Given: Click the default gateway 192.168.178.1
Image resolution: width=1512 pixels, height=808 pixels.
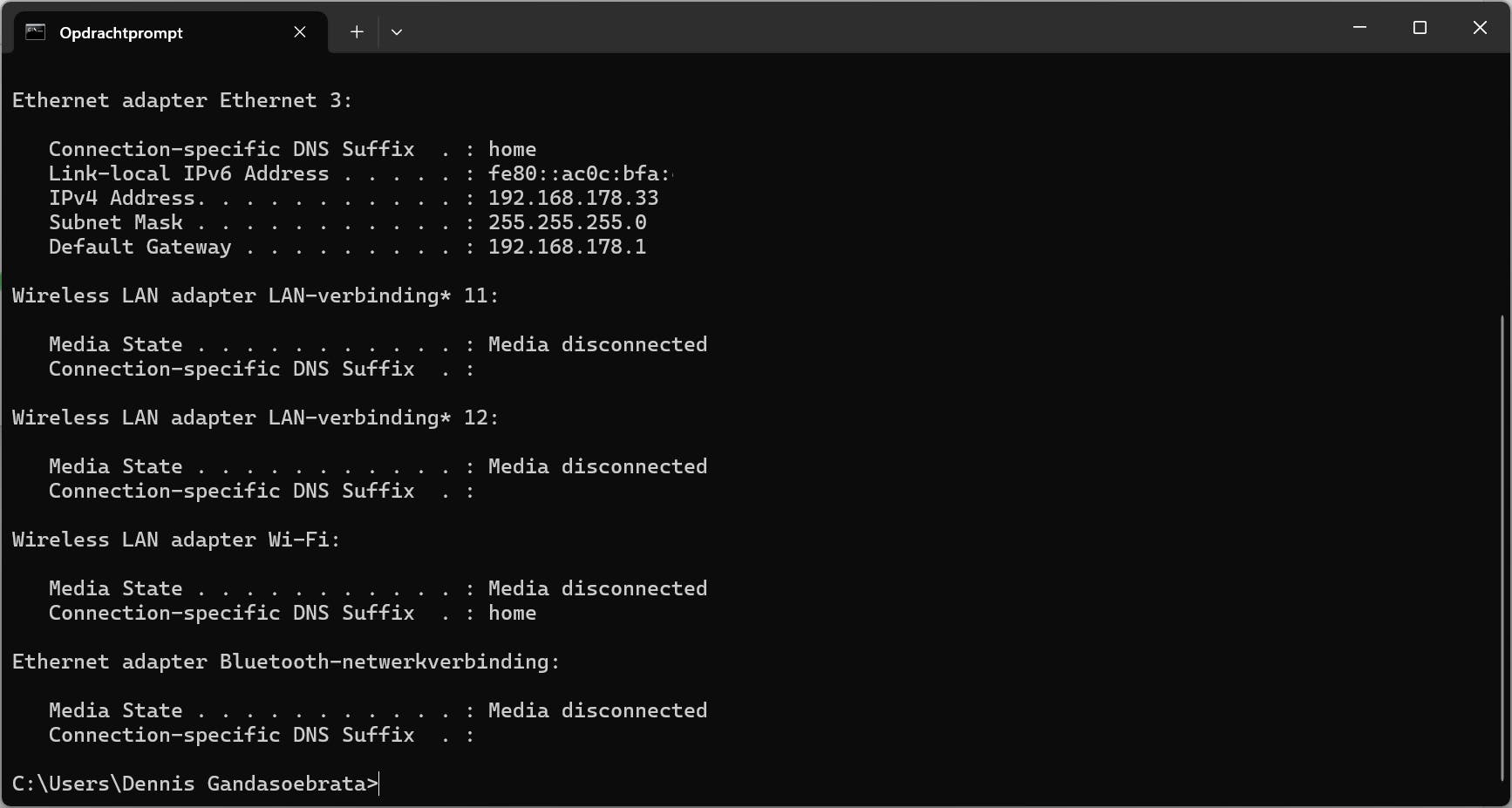Looking at the screenshot, I should point(567,247).
